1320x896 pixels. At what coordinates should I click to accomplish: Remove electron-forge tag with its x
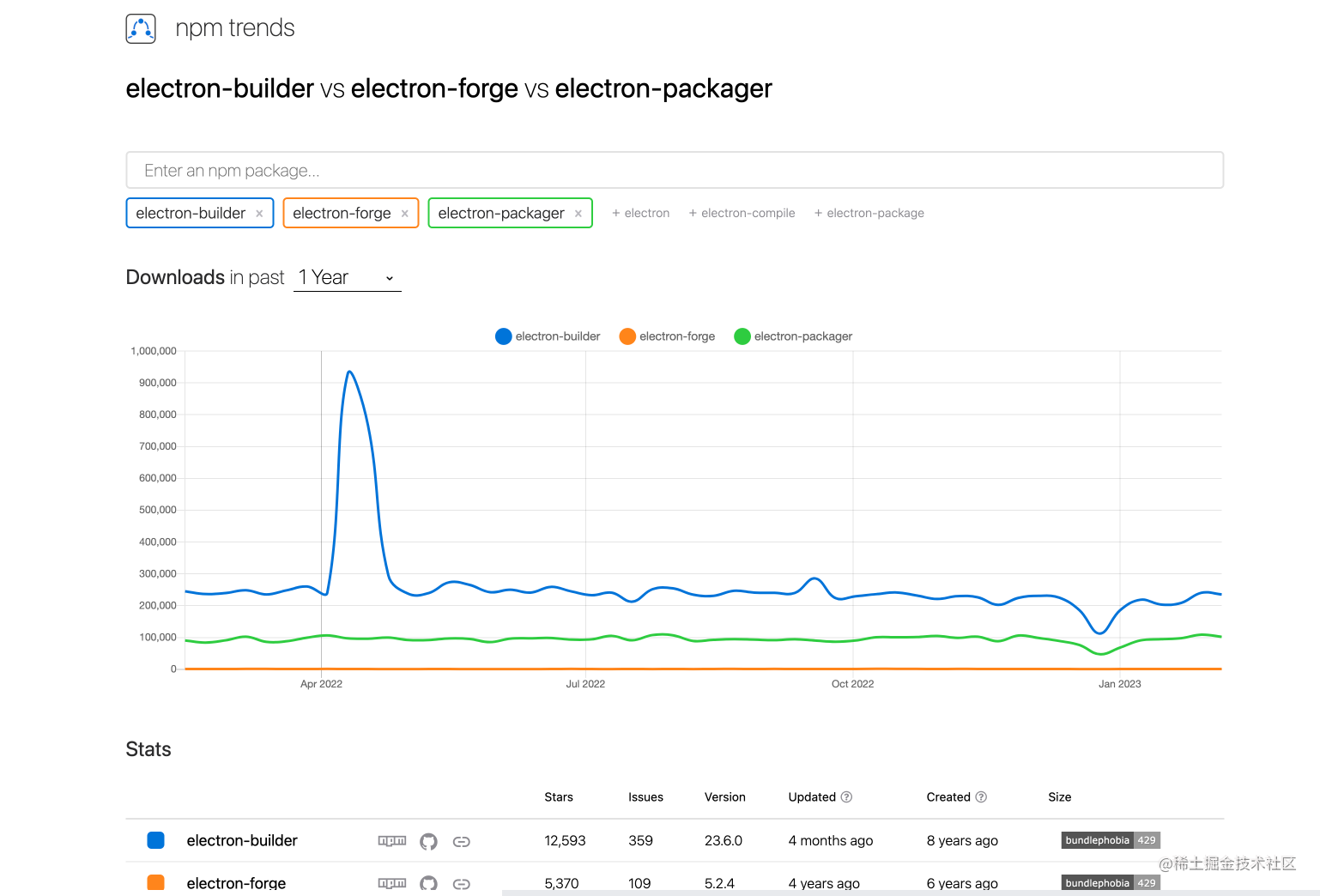404,214
